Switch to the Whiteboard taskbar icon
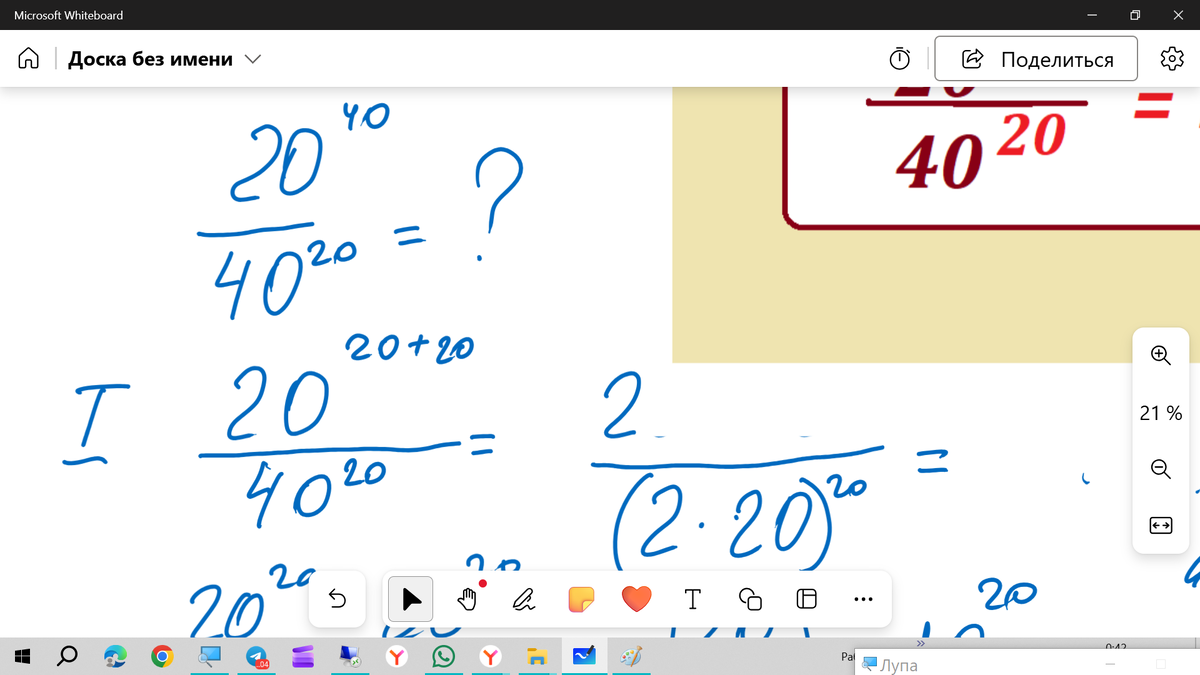 tap(584, 657)
